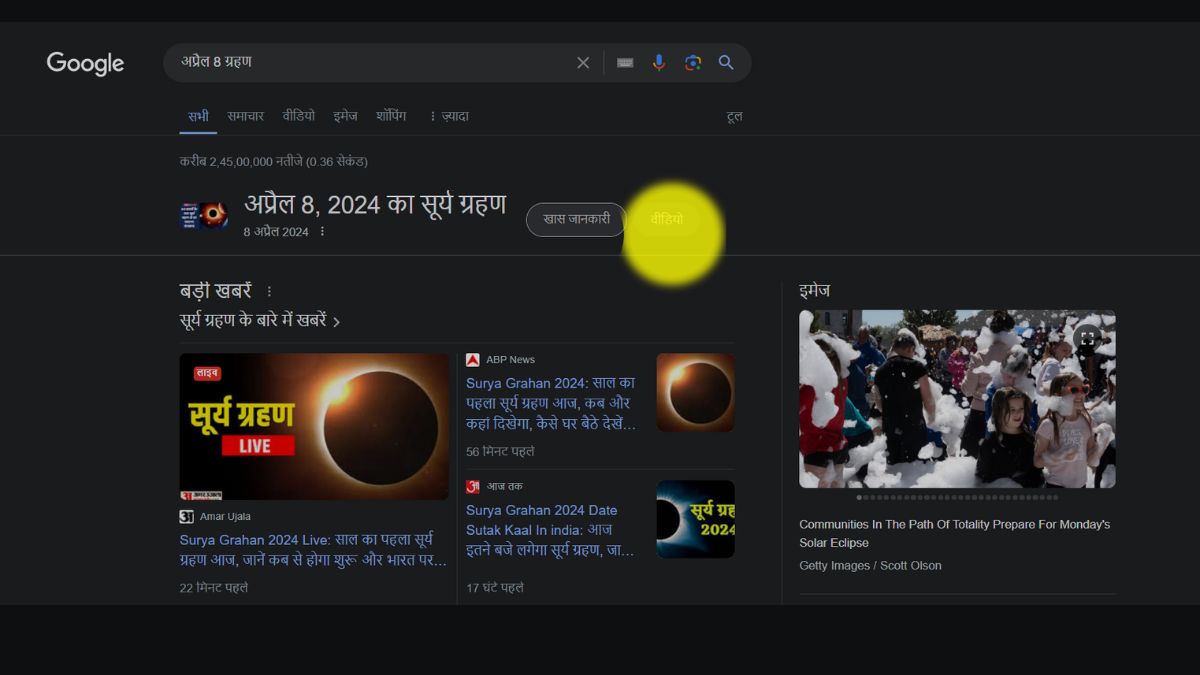Screen dimensions: 1200x675
Task: Open ABP News Surya Grahan headline
Action: [x=551, y=403]
